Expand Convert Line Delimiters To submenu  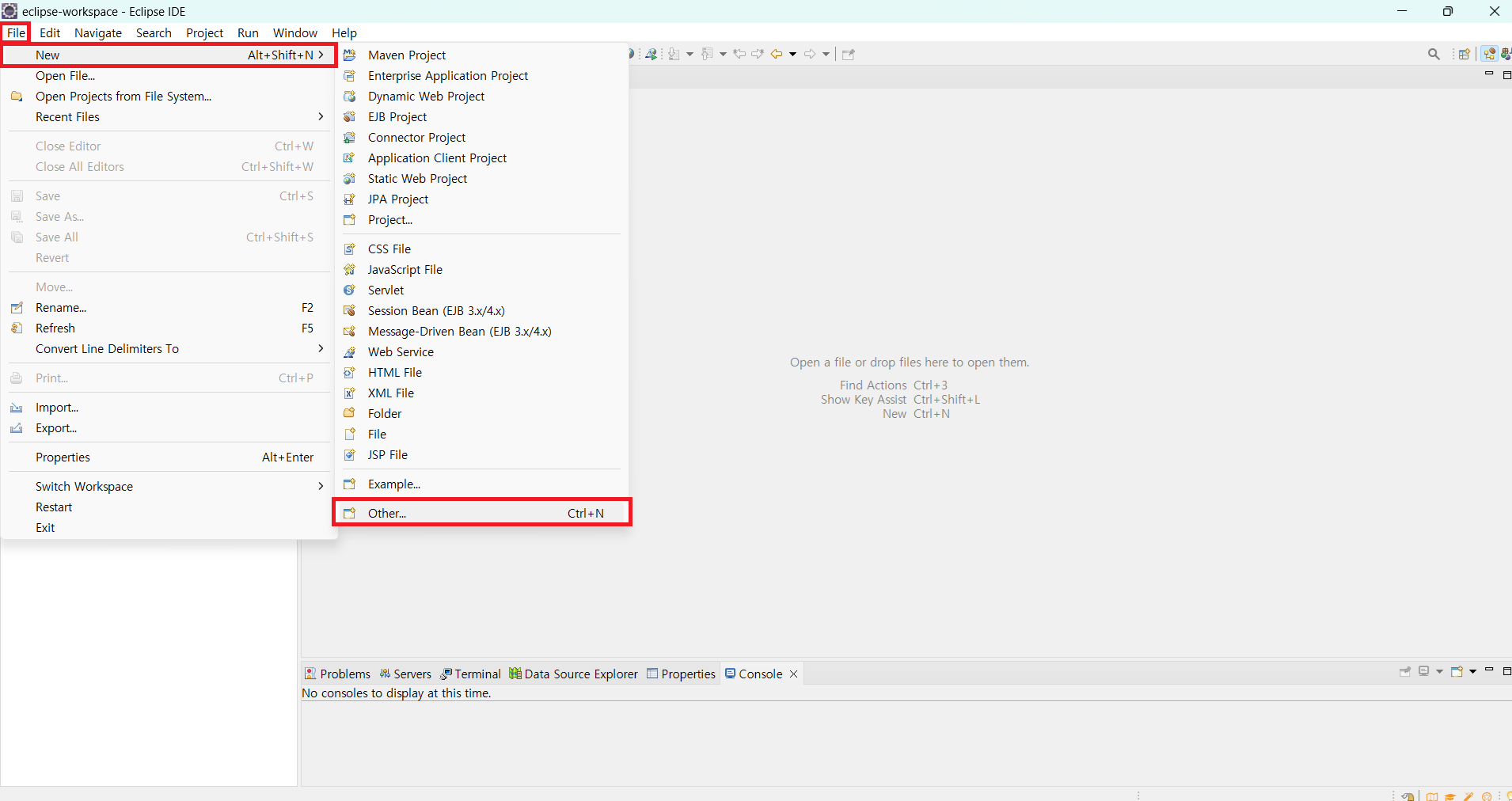click(321, 348)
